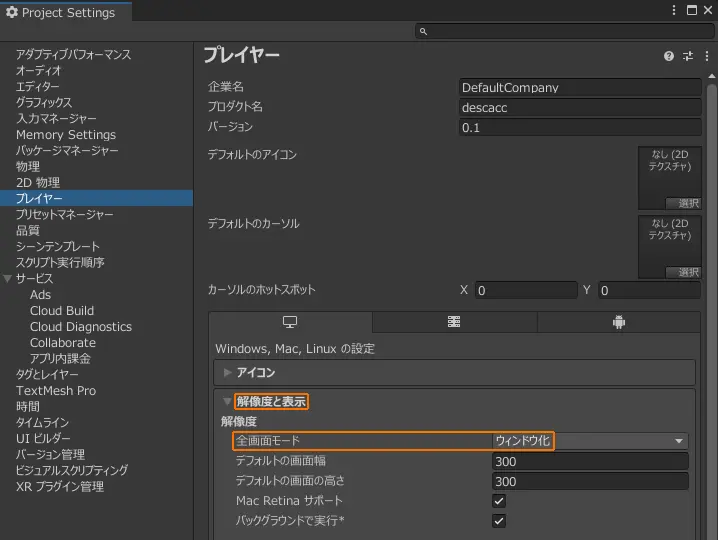Viewport: 718px width, 540px height.
Task: Collapse the サービス tree group
Action: (x=8, y=279)
